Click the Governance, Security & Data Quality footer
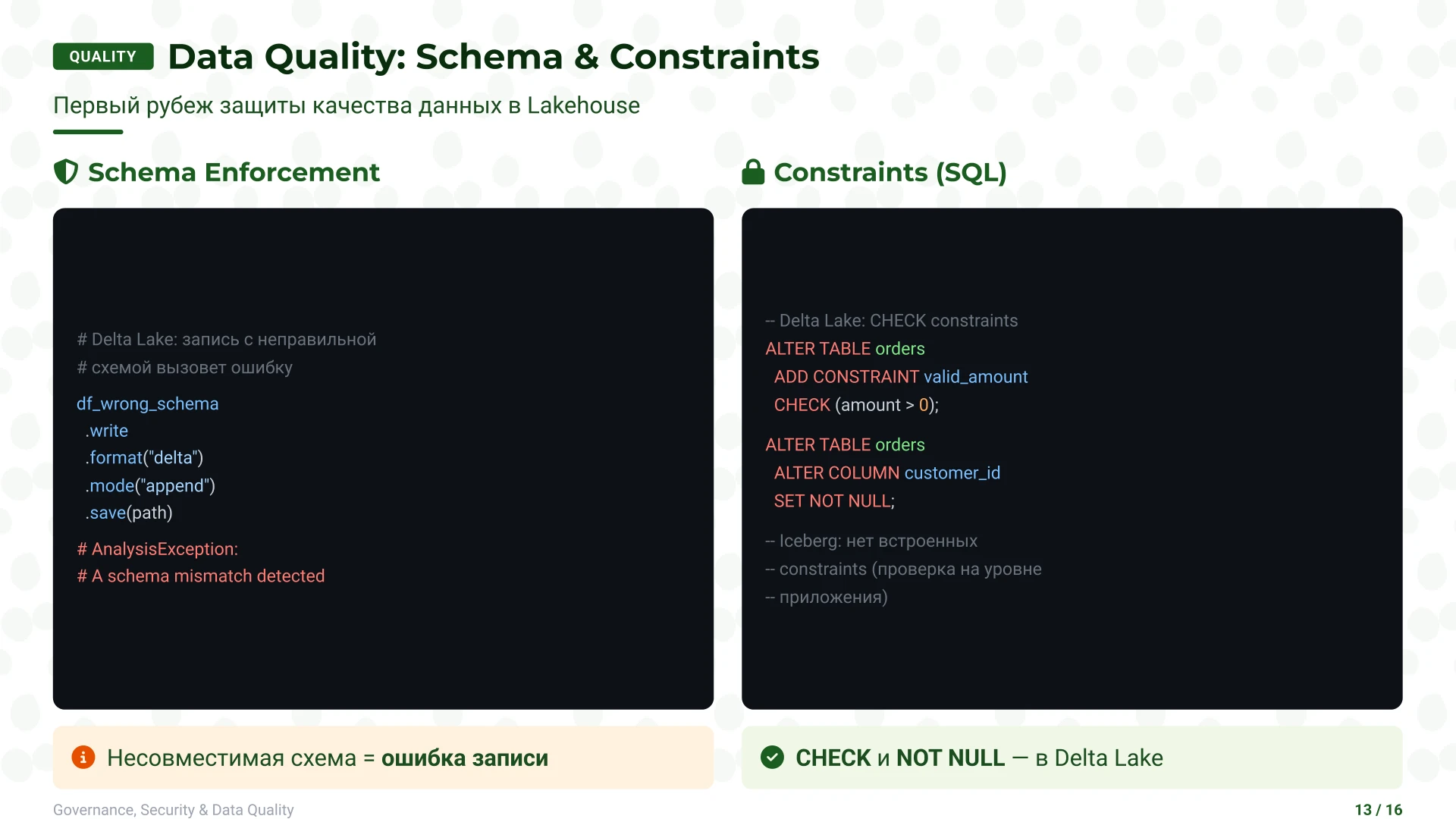 click(173, 810)
